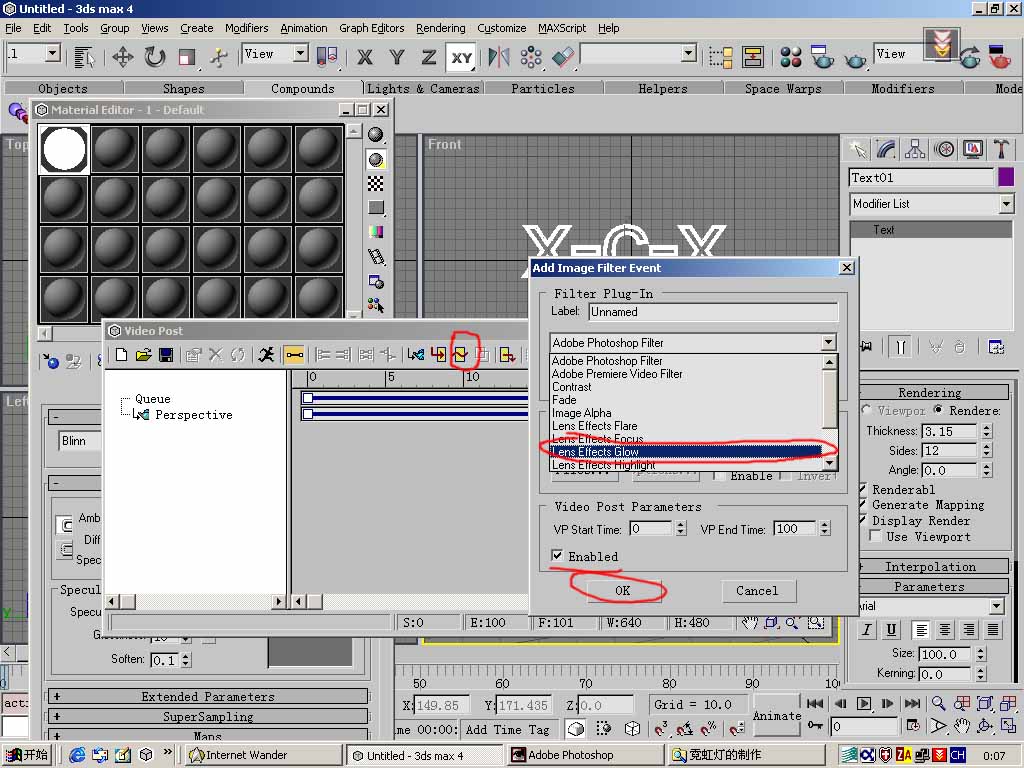Image resolution: width=1024 pixels, height=768 pixels.
Task: Expand the Extended Parameters rollout
Action: [207, 696]
